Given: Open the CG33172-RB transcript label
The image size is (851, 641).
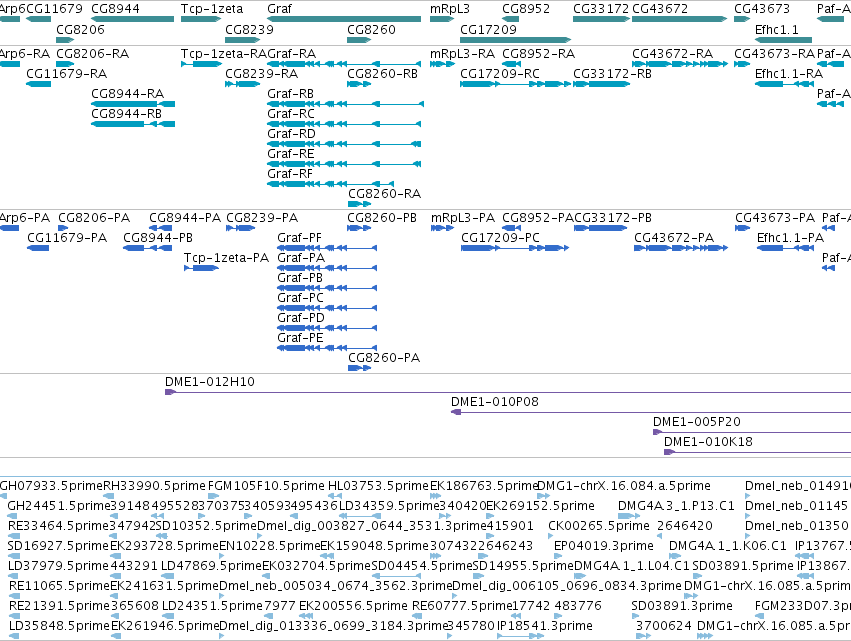Looking at the screenshot, I should tap(612, 73).
